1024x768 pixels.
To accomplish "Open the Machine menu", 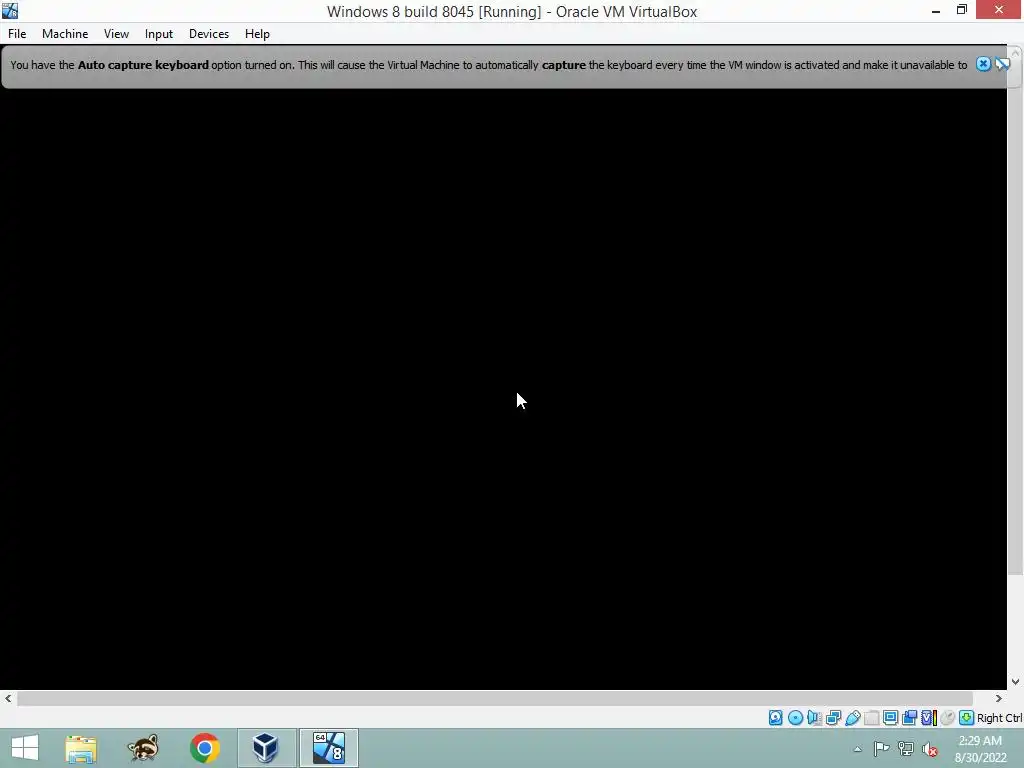I will 65,34.
